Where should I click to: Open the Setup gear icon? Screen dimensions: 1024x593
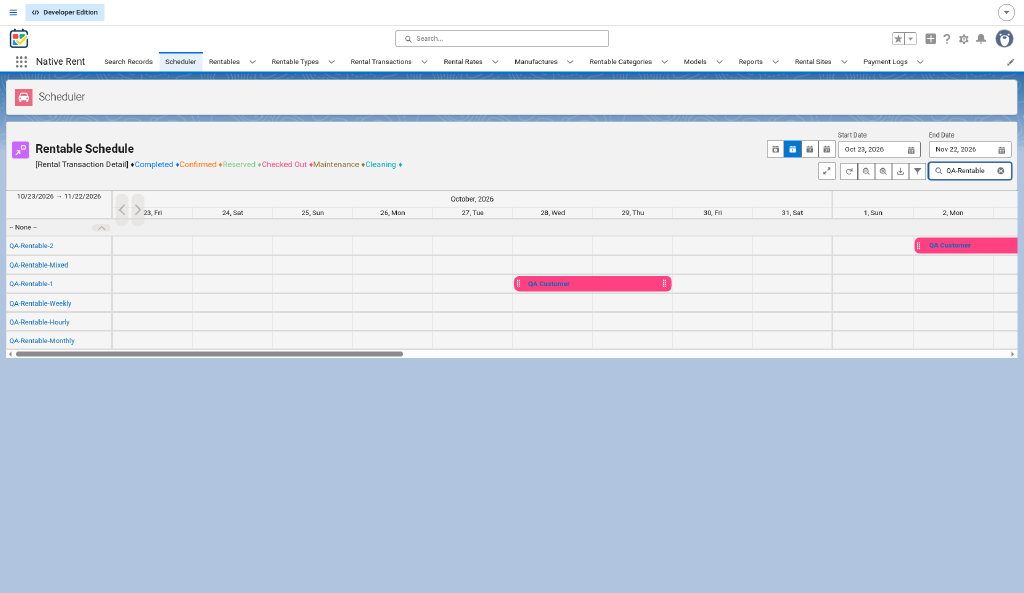coord(963,39)
